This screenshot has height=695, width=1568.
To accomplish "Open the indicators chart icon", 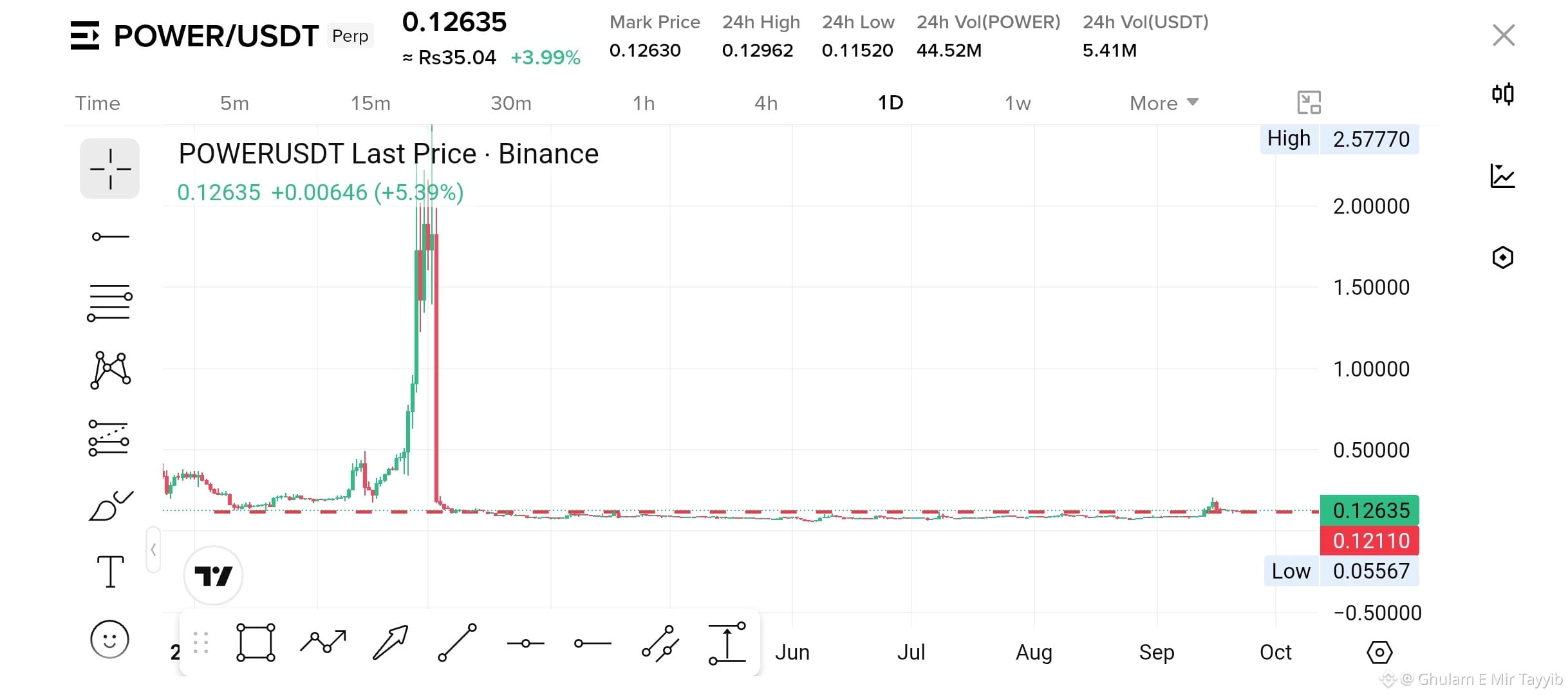I will (1502, 176).
